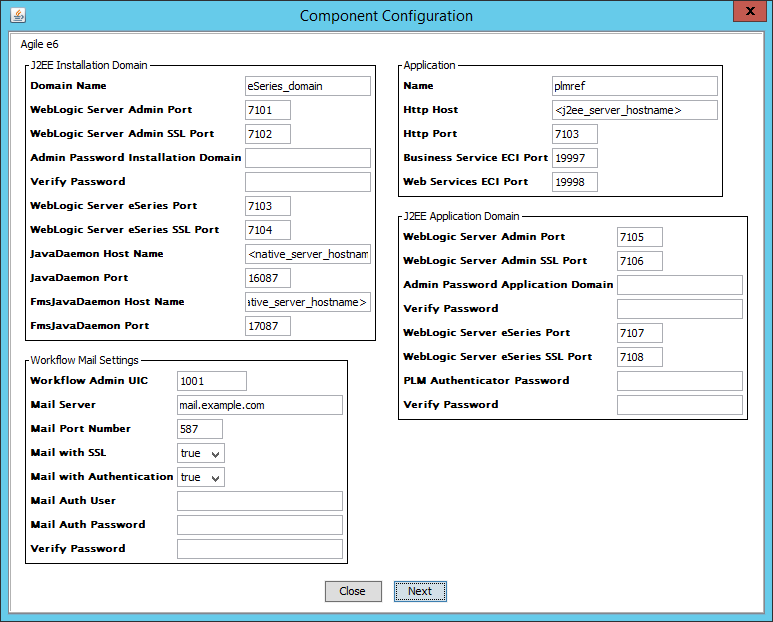Focus the Mail Auth User field
This screenshot has width=773, height=622.
click(260, 501)
